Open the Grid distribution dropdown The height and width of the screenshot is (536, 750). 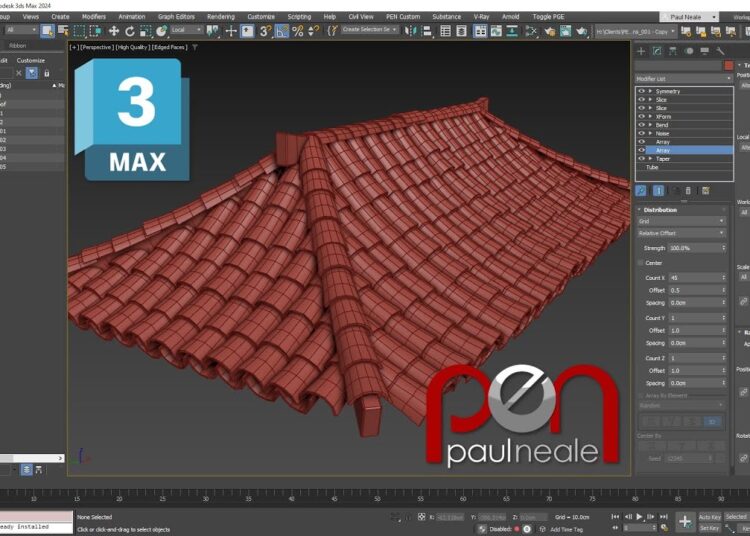(682, 221)
